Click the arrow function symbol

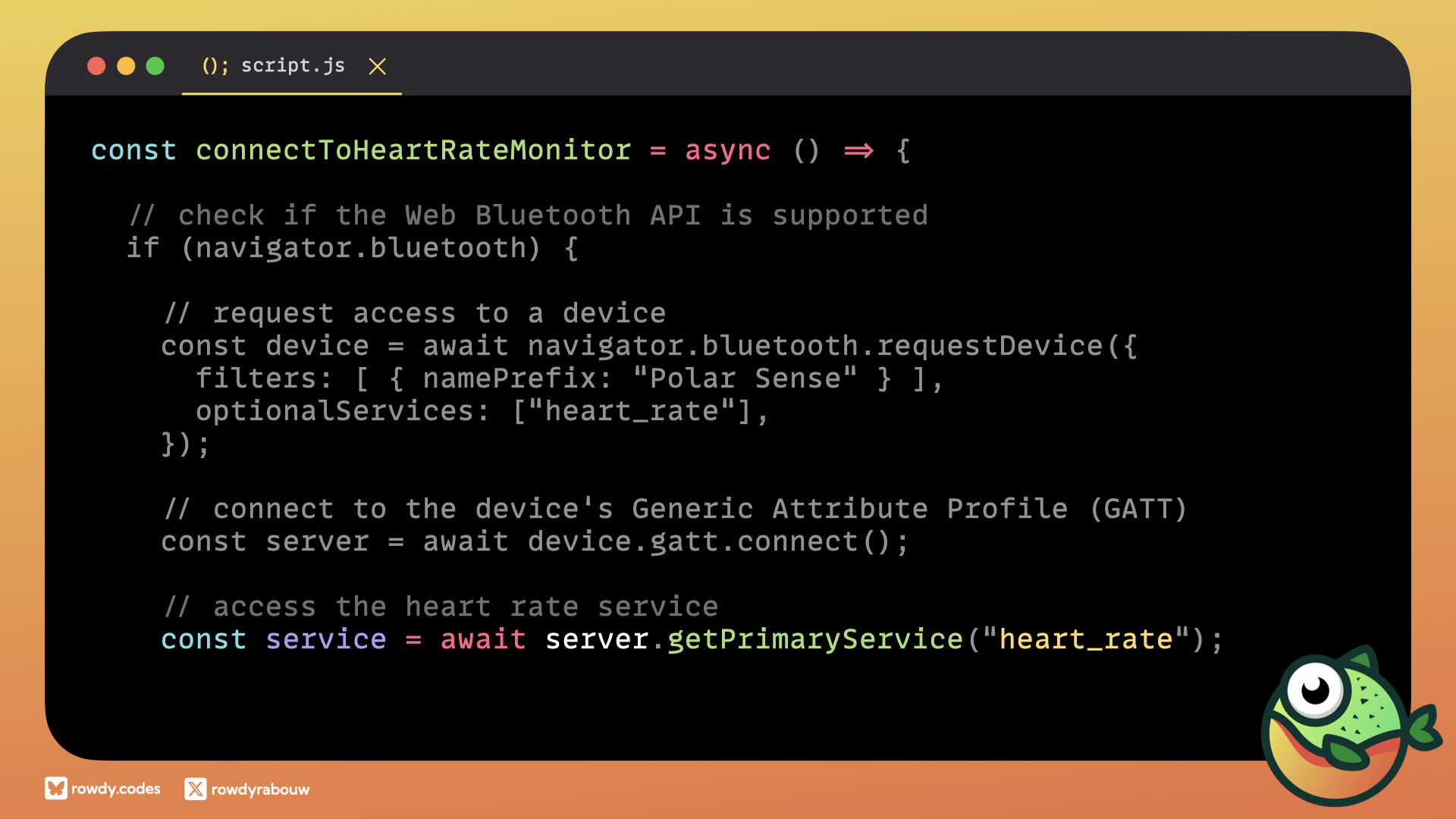[858, 150]
